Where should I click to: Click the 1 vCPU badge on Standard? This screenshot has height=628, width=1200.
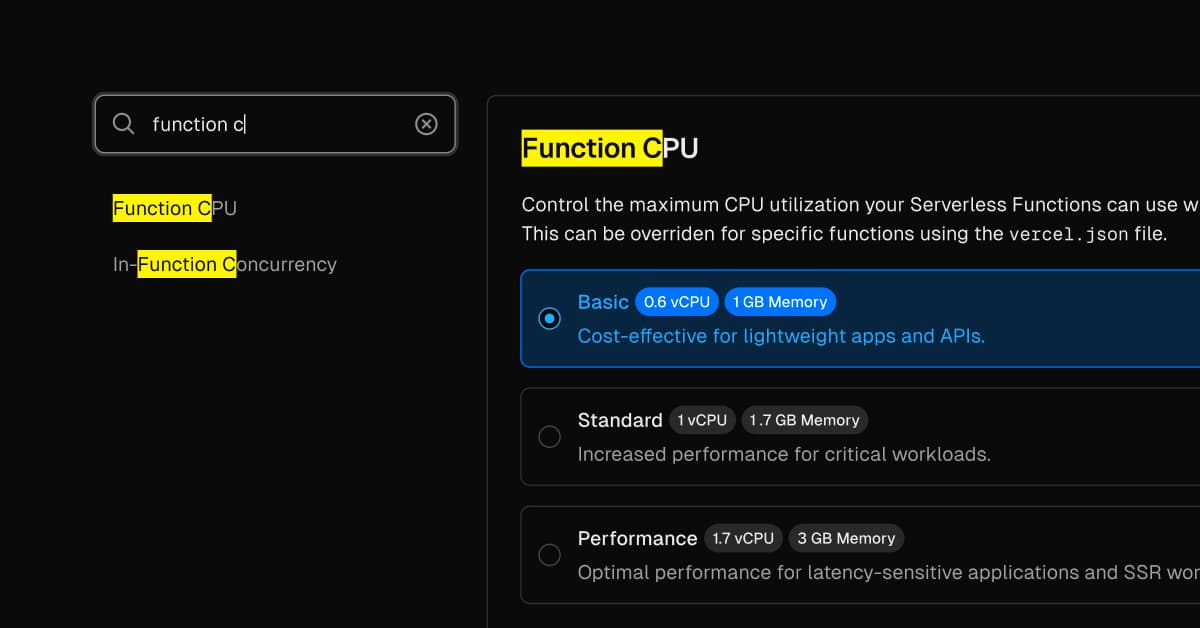tap(702, 420)
